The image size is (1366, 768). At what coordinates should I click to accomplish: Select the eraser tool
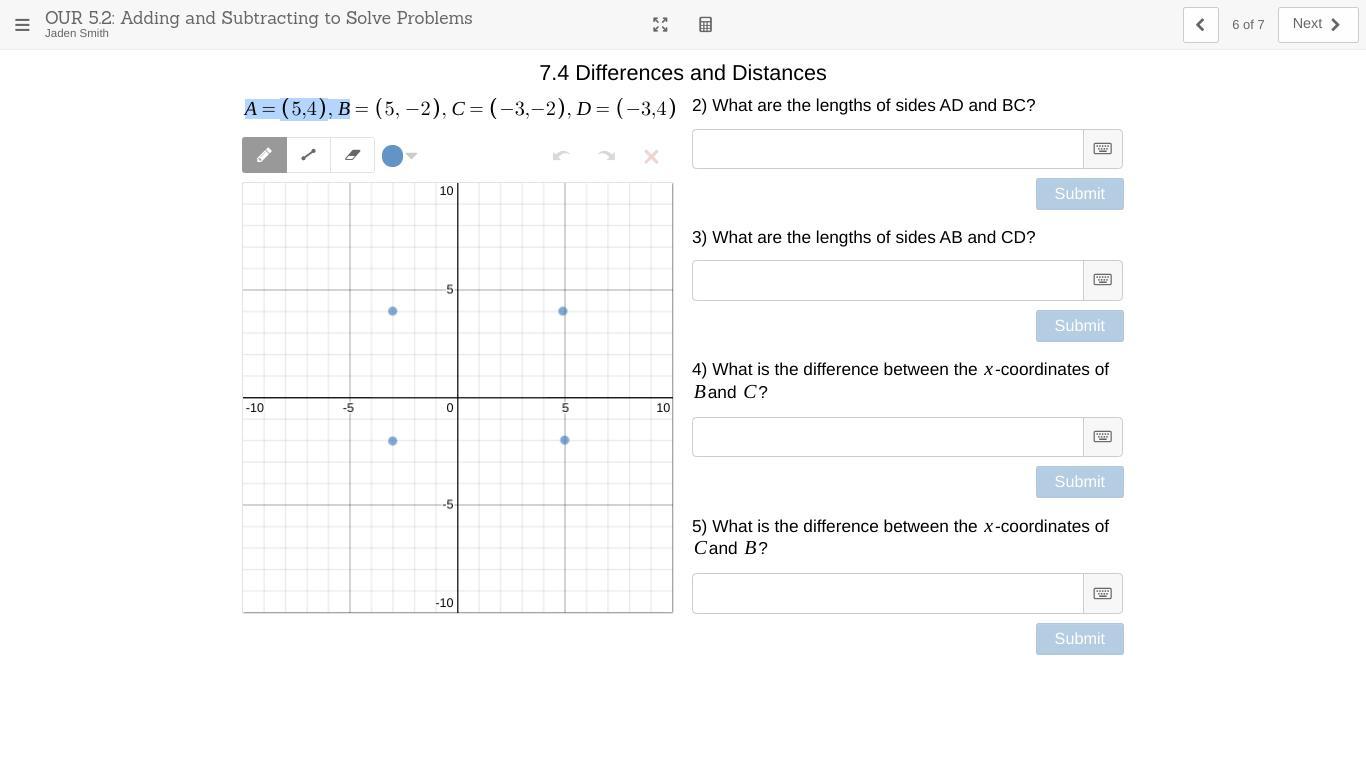pyautogui.click(x=352, y=155)
